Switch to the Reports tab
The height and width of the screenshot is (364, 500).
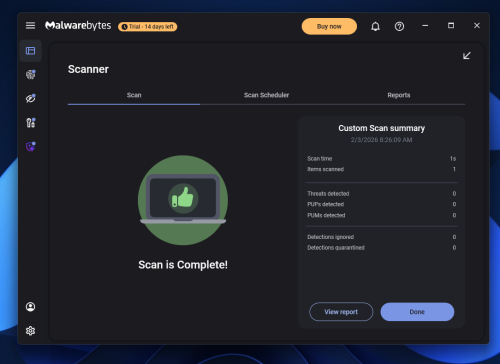click(399, 95)
